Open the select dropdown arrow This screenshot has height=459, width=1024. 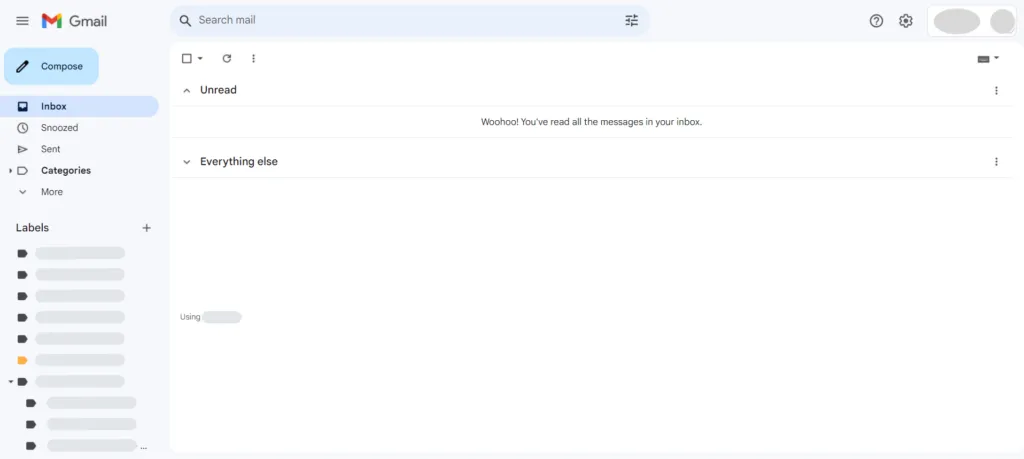click(200, 58)
